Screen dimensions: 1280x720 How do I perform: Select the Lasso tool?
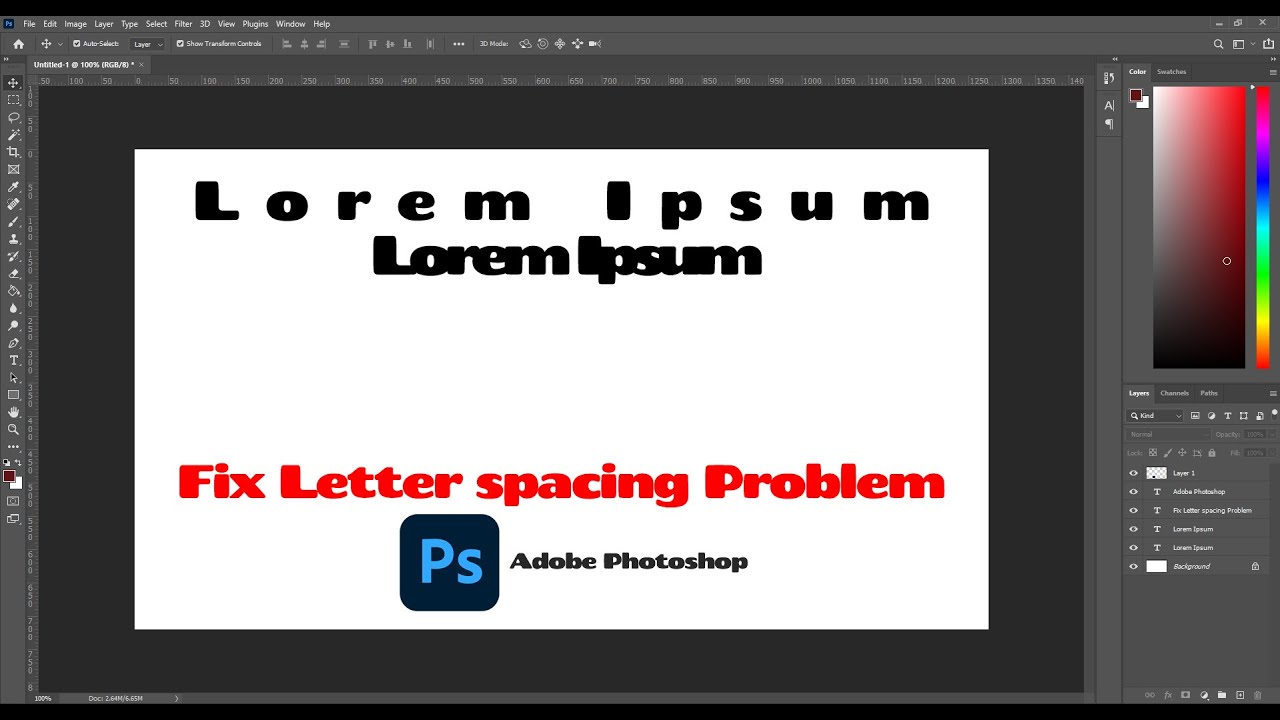(14, 117)
